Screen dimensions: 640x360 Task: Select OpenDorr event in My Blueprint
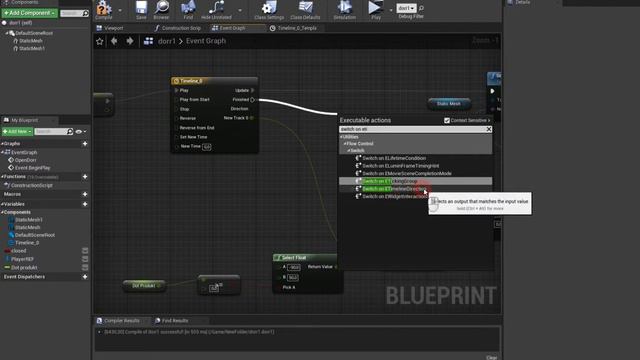(25, 160)
